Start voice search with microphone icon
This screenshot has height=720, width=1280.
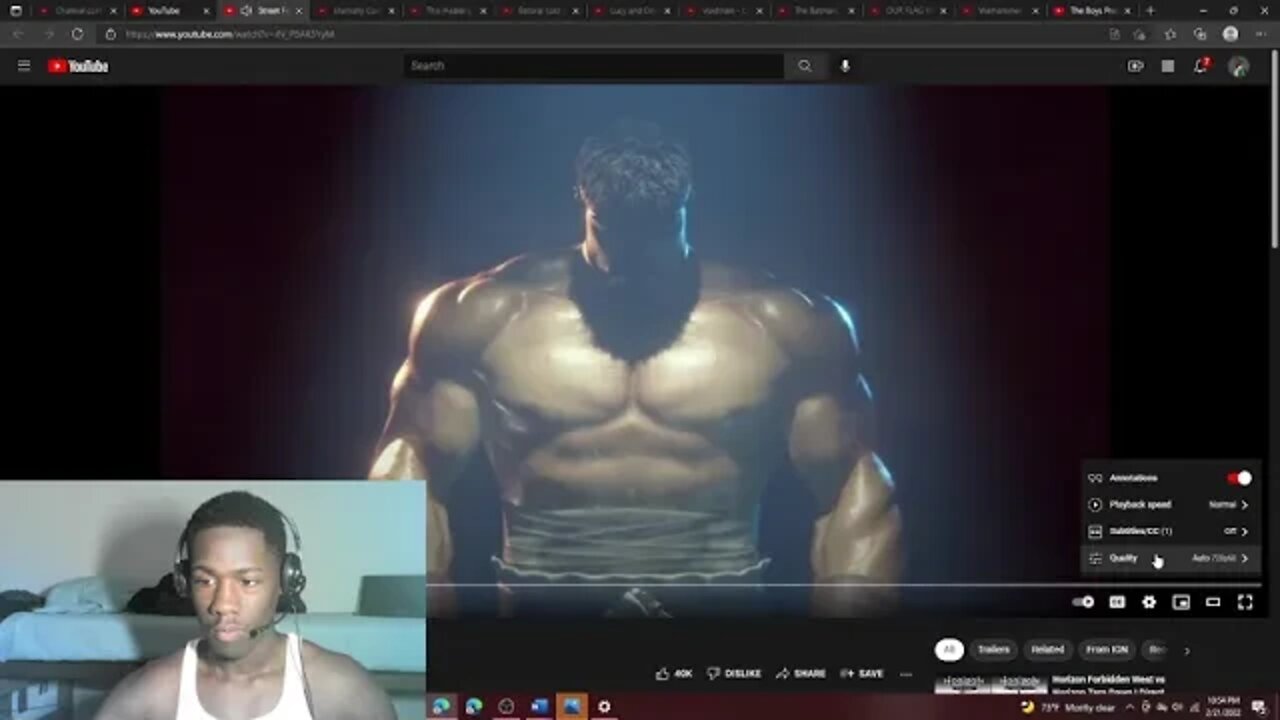click(x=845, y=66)
